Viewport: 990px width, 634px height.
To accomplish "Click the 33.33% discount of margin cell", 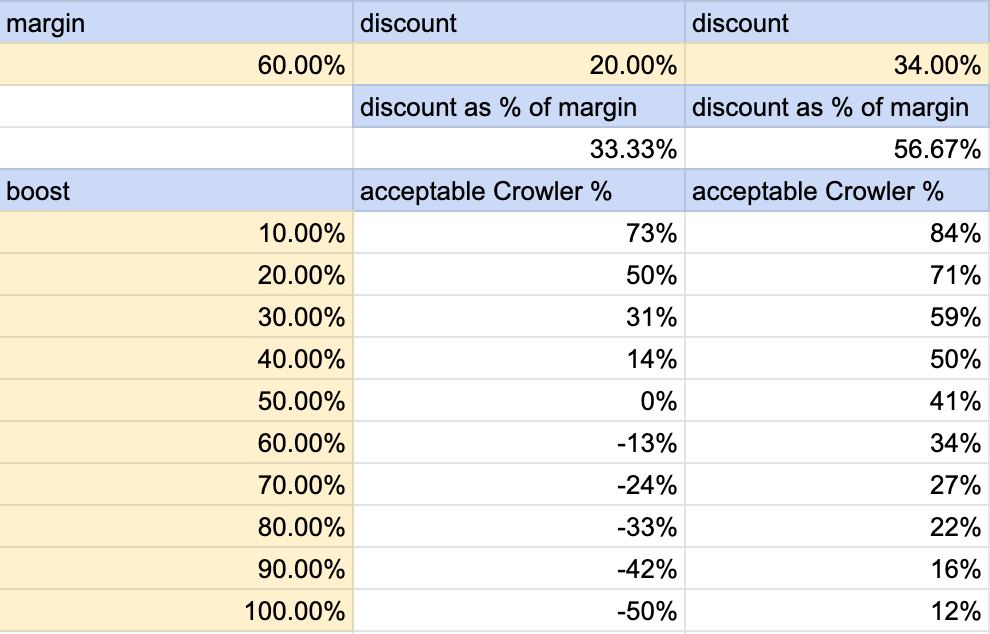I will pos(519,149).
